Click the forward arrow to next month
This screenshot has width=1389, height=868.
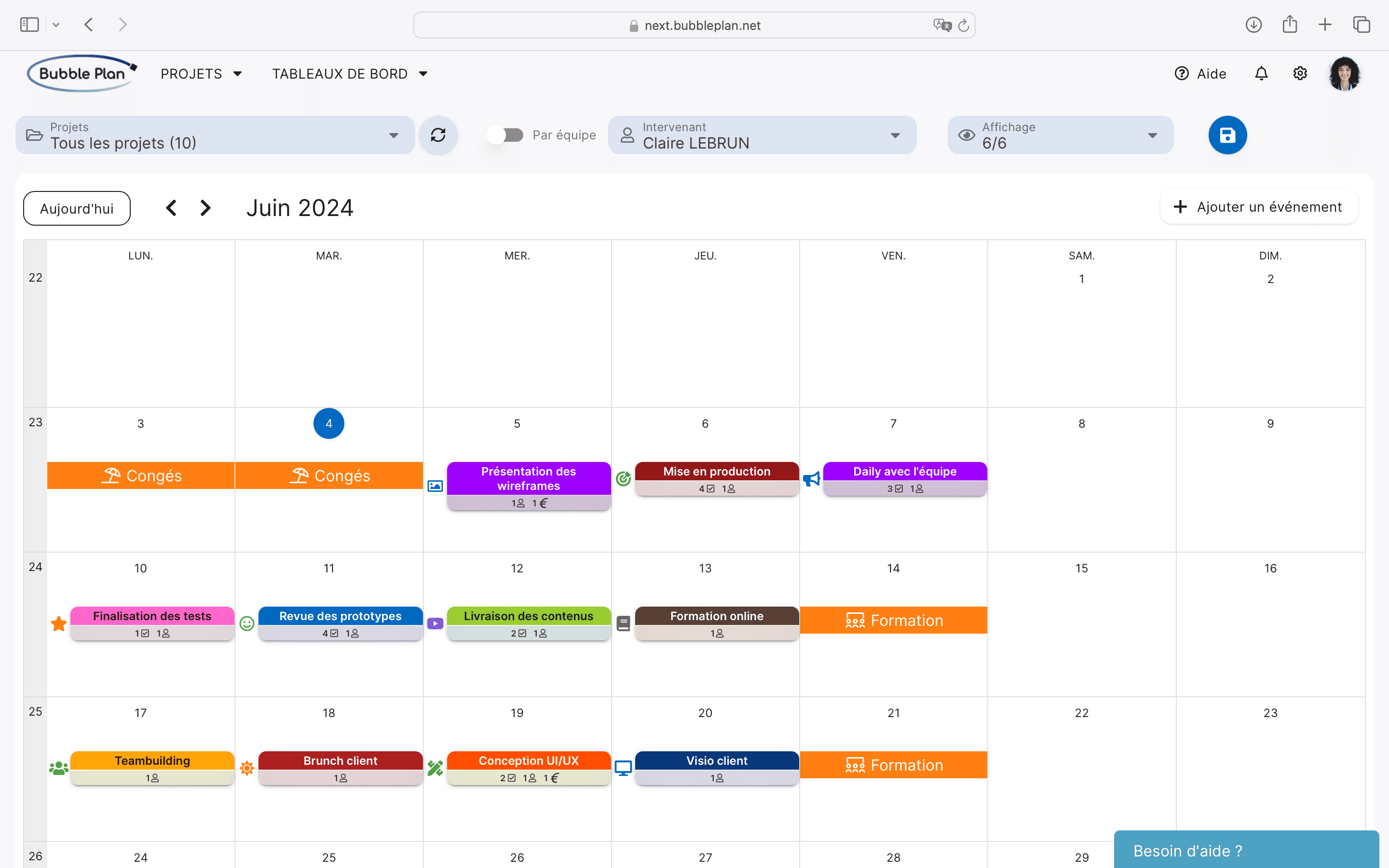click(205, 208)
